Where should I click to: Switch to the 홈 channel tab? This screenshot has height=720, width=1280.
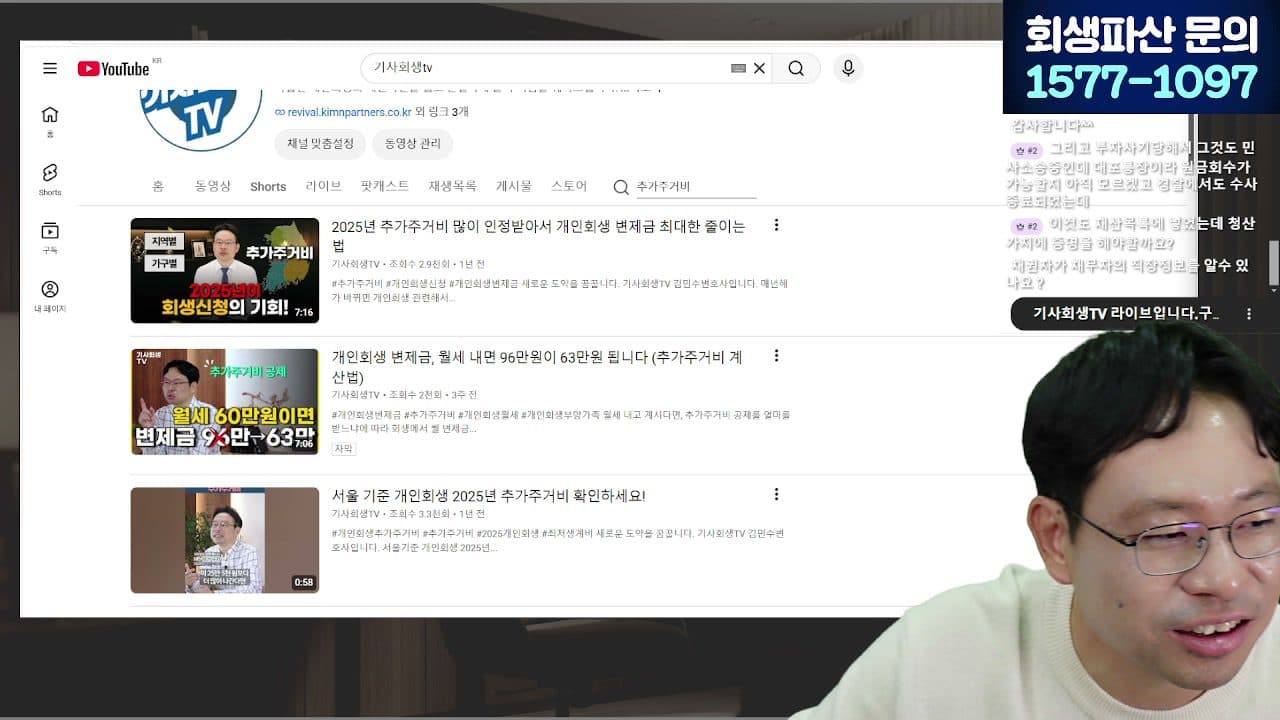point(158,186)
